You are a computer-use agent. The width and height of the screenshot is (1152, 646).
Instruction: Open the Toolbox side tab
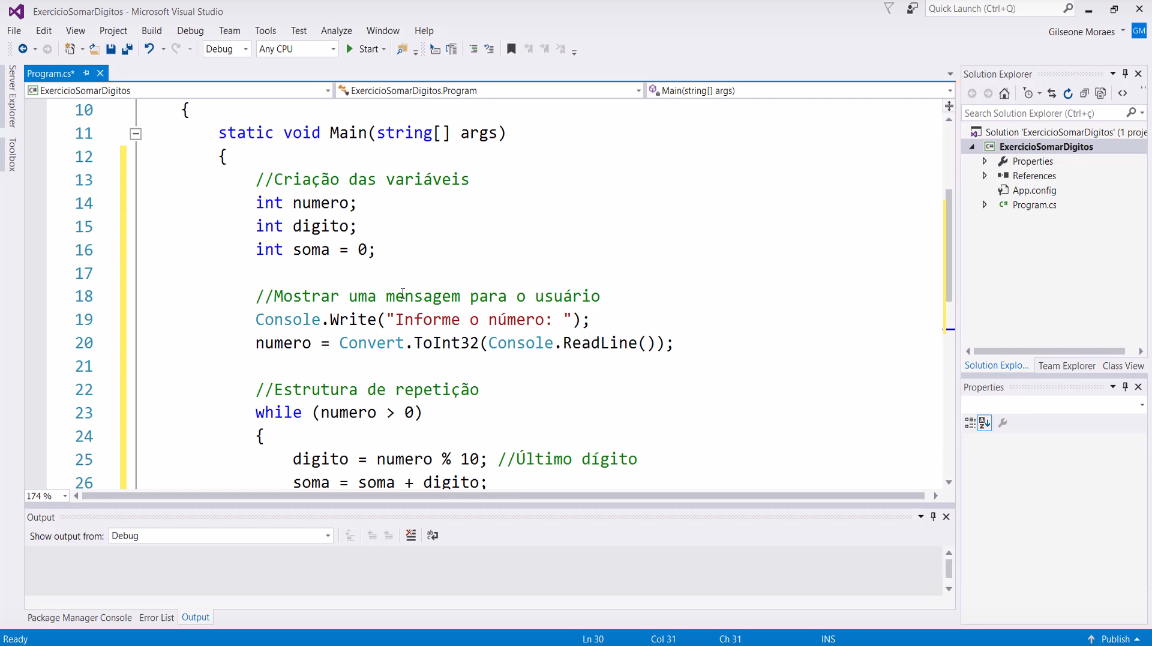point(12,154)
